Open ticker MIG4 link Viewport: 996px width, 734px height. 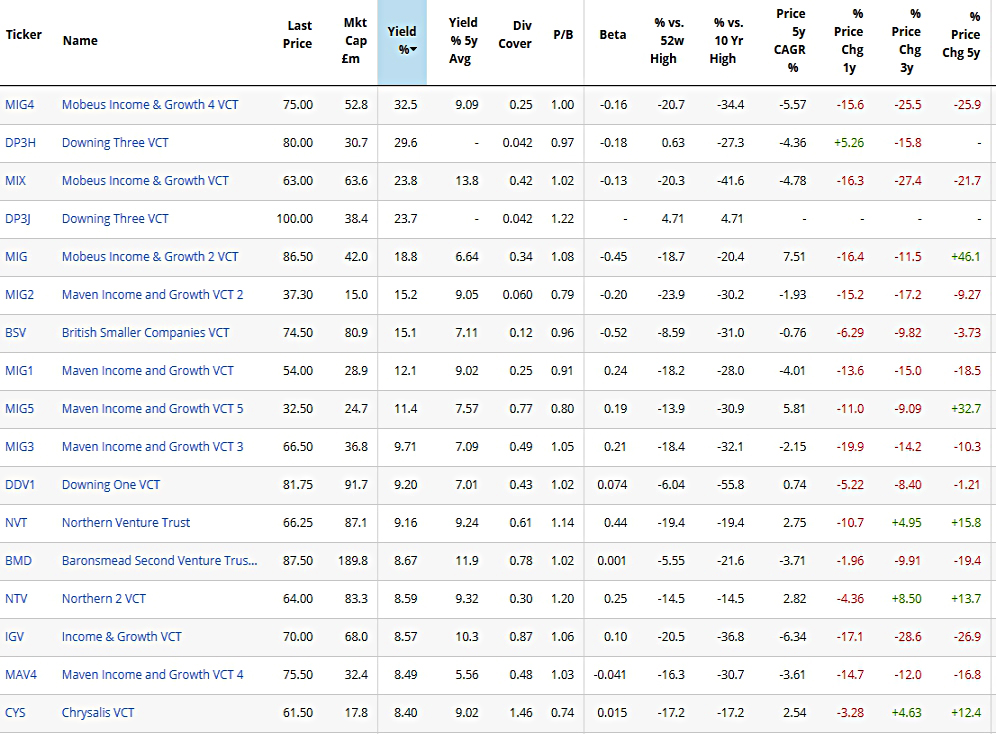coord(20,105)
